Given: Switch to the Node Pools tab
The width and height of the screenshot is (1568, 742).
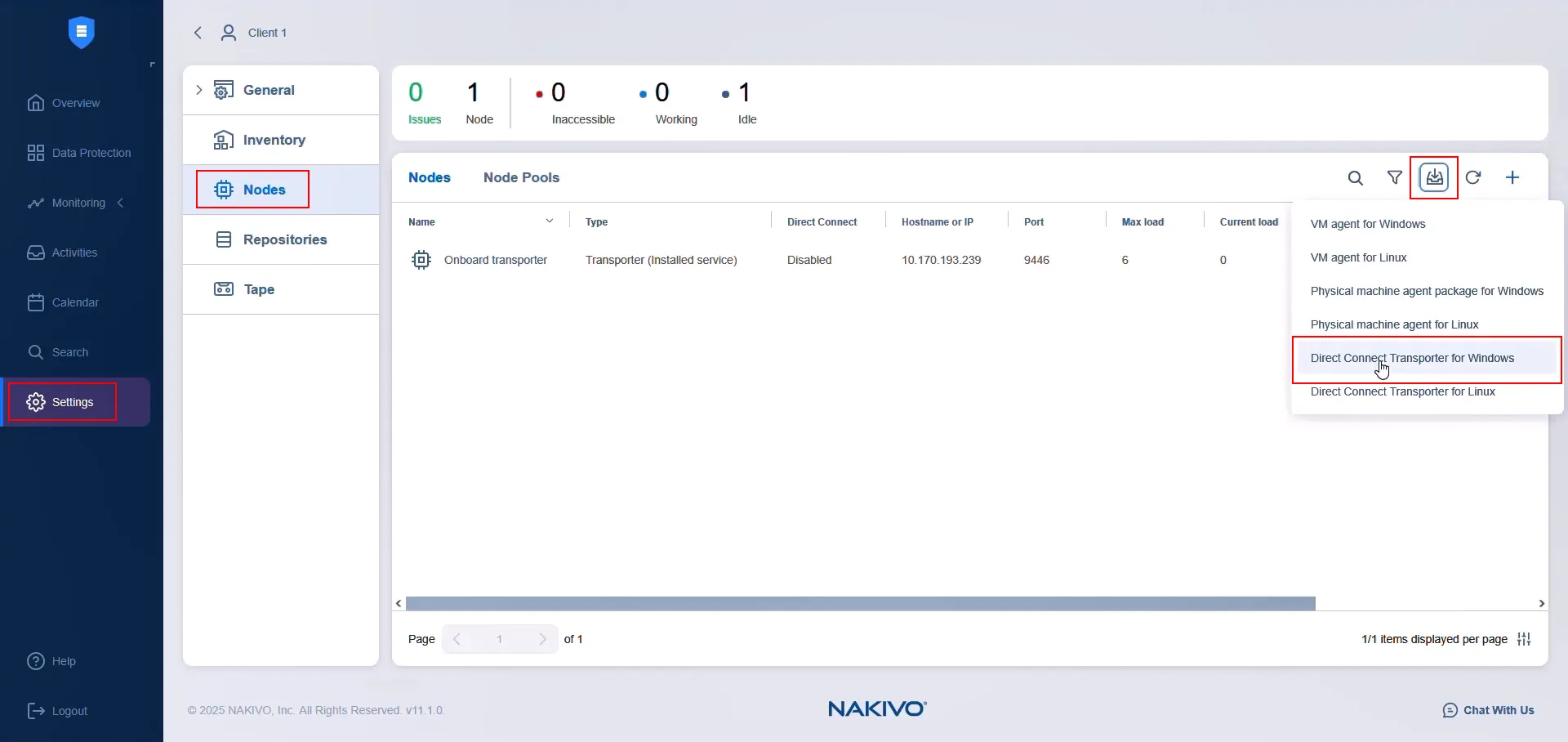Looking at the screenshot, I should pyautogui.click(x=521, y=177).
